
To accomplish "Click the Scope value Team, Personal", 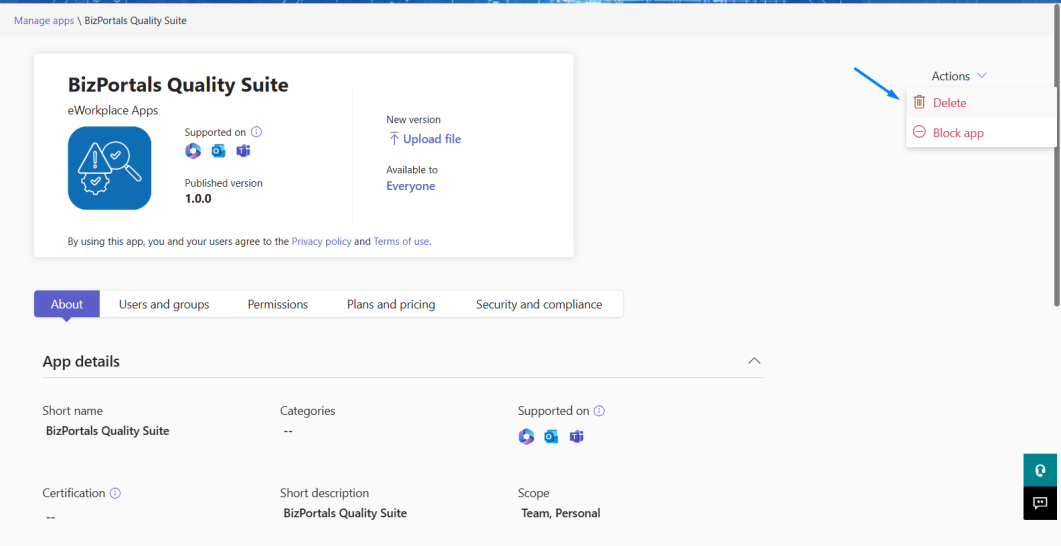I will point(561,513).
